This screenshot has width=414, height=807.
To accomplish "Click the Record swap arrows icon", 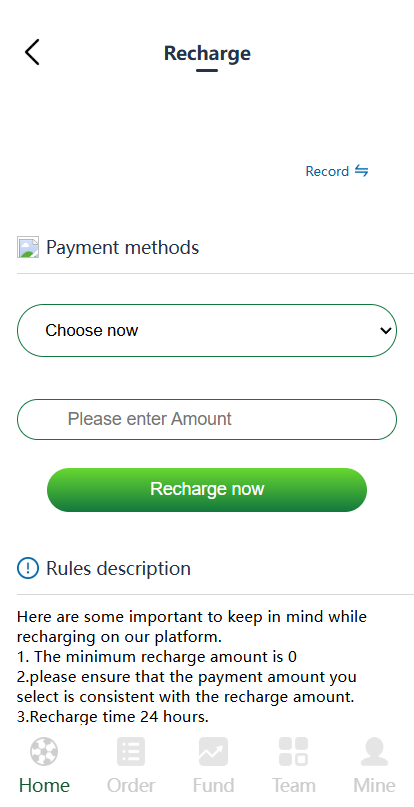I will coord(361,171).
